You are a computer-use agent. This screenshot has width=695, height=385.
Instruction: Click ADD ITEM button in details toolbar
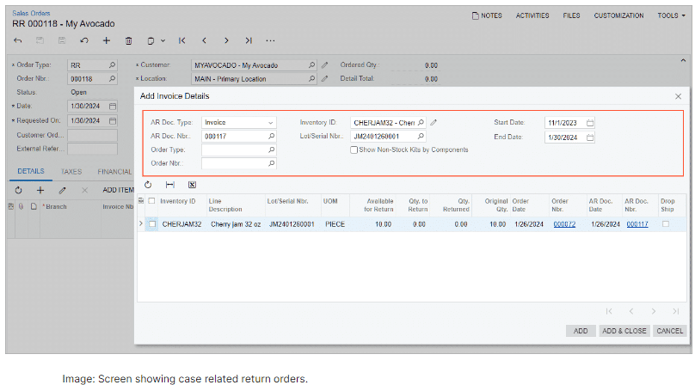pos(118,190)
